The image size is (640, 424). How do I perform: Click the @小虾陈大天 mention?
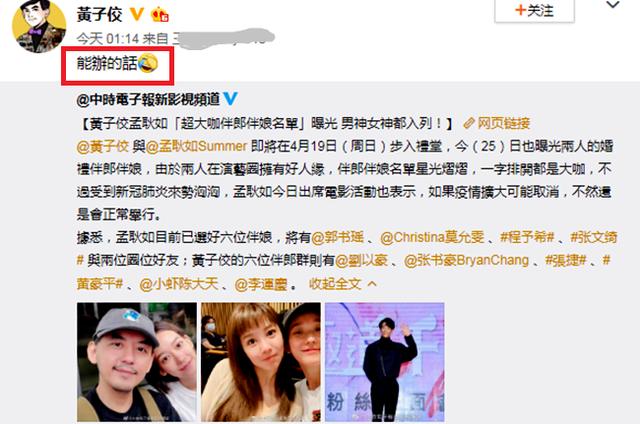pyautogui.click(x=179, y=284)
